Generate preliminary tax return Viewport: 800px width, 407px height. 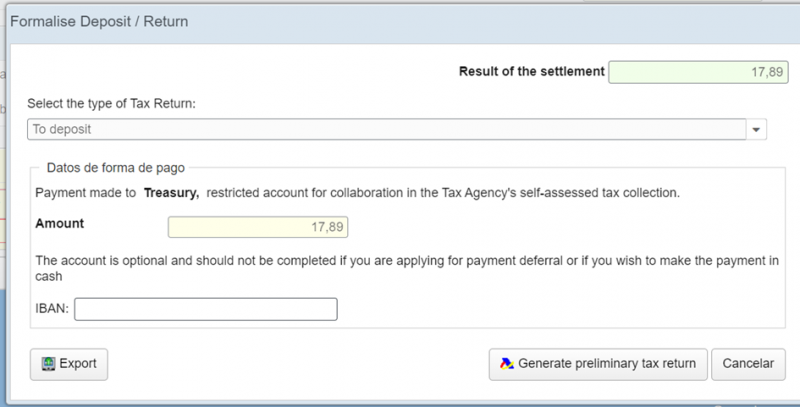tap(598, 364)
